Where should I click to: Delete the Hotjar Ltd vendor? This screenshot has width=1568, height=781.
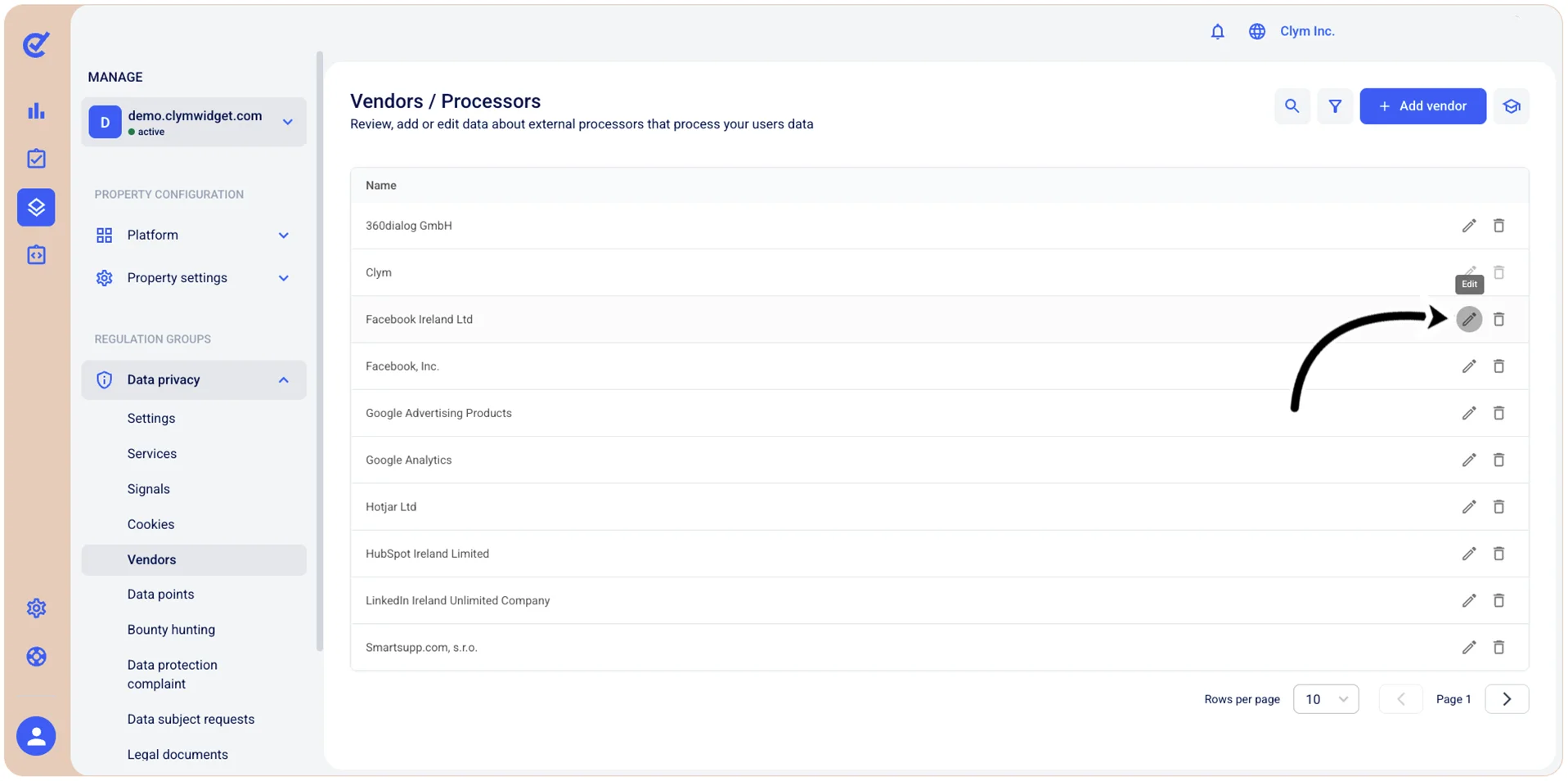(1498, 507)
